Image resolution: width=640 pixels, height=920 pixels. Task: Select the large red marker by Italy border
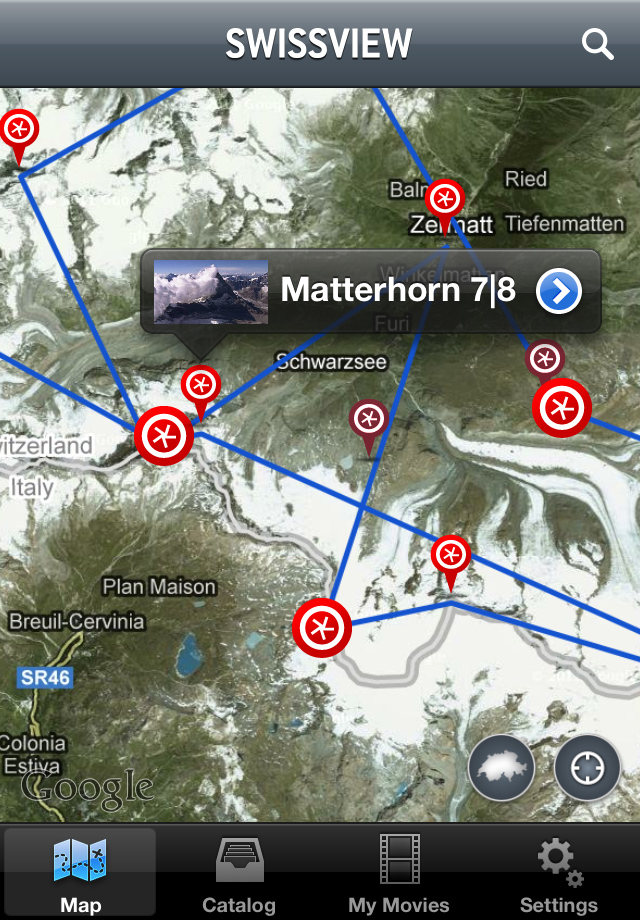(x=164, y=436)
